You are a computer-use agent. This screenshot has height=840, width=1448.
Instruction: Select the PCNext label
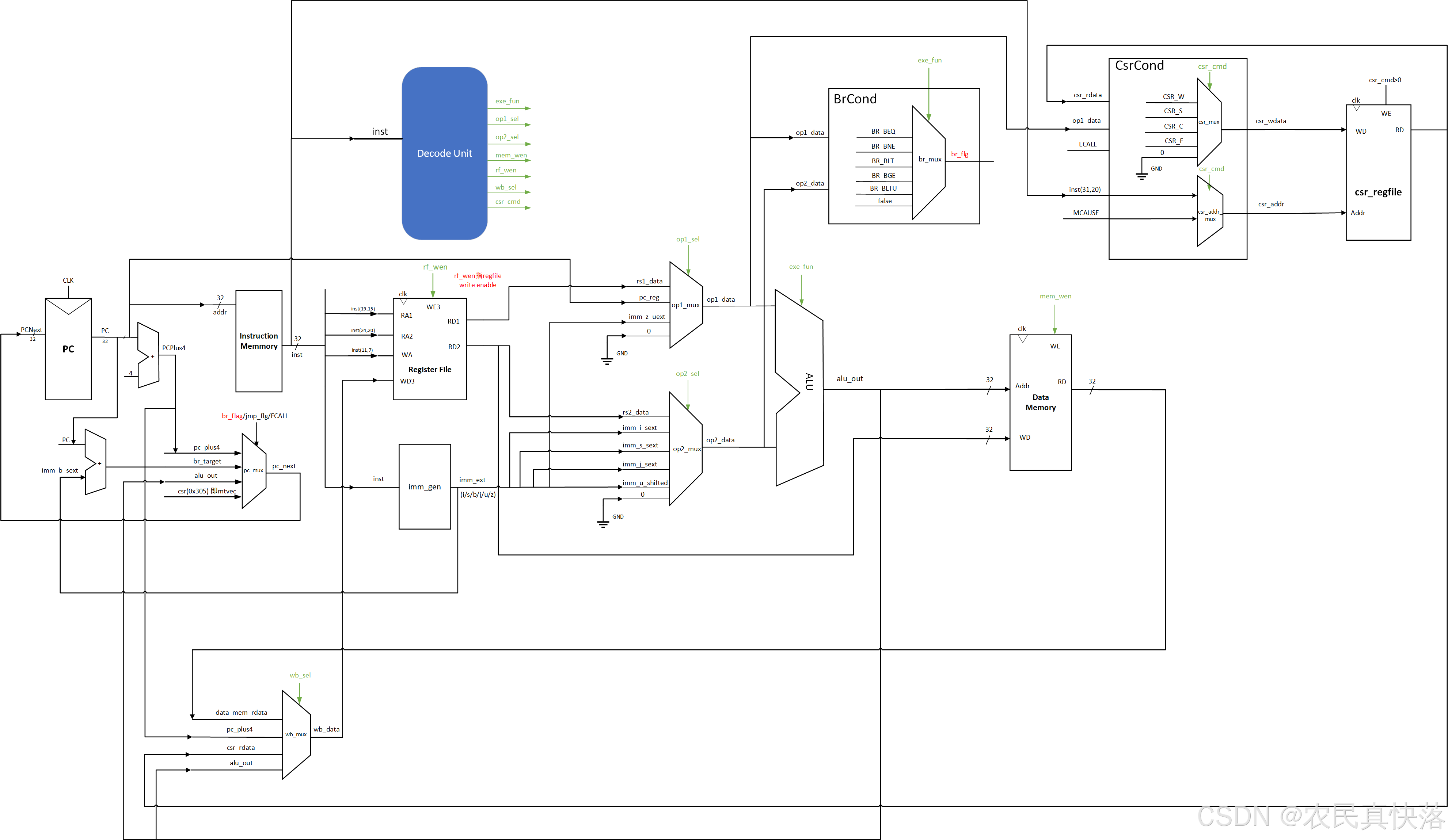tap(31, 329)
